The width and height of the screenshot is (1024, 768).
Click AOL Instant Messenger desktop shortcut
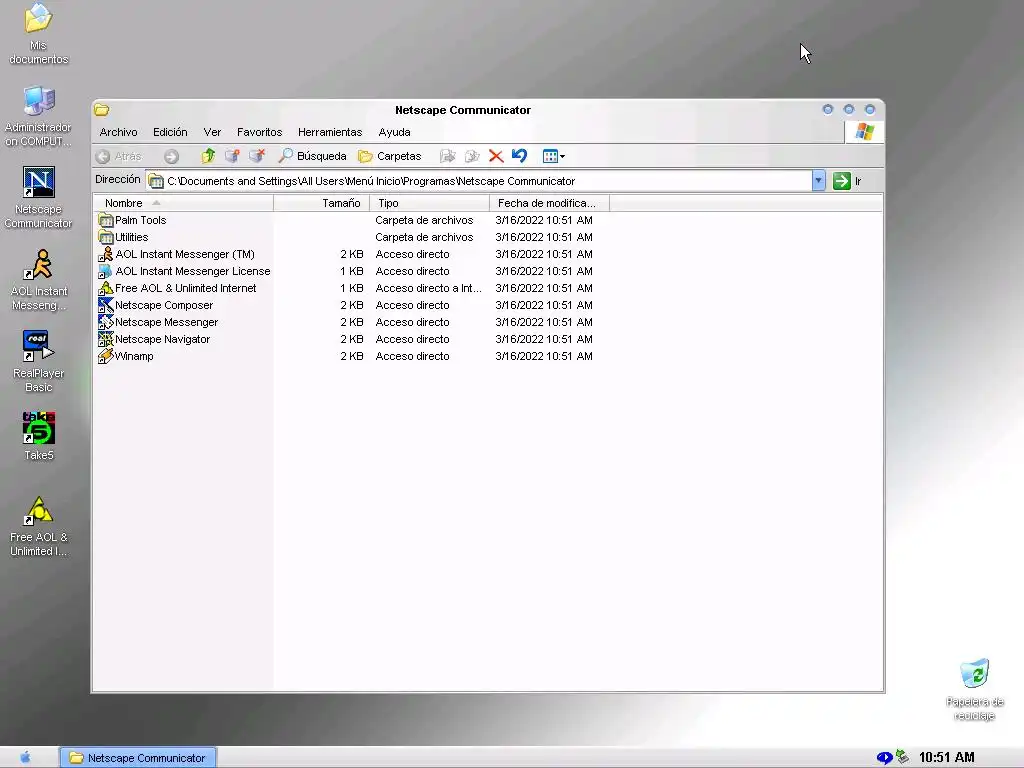click(x=39, y=280)
